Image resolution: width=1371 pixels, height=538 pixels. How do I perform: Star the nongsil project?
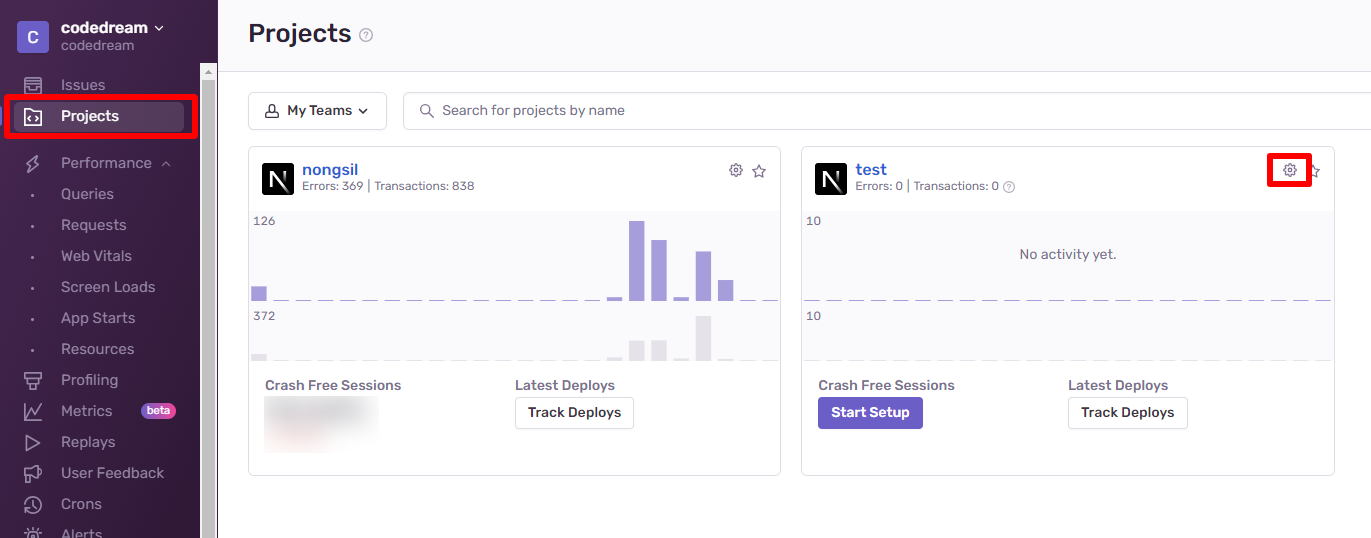(759, 171)
